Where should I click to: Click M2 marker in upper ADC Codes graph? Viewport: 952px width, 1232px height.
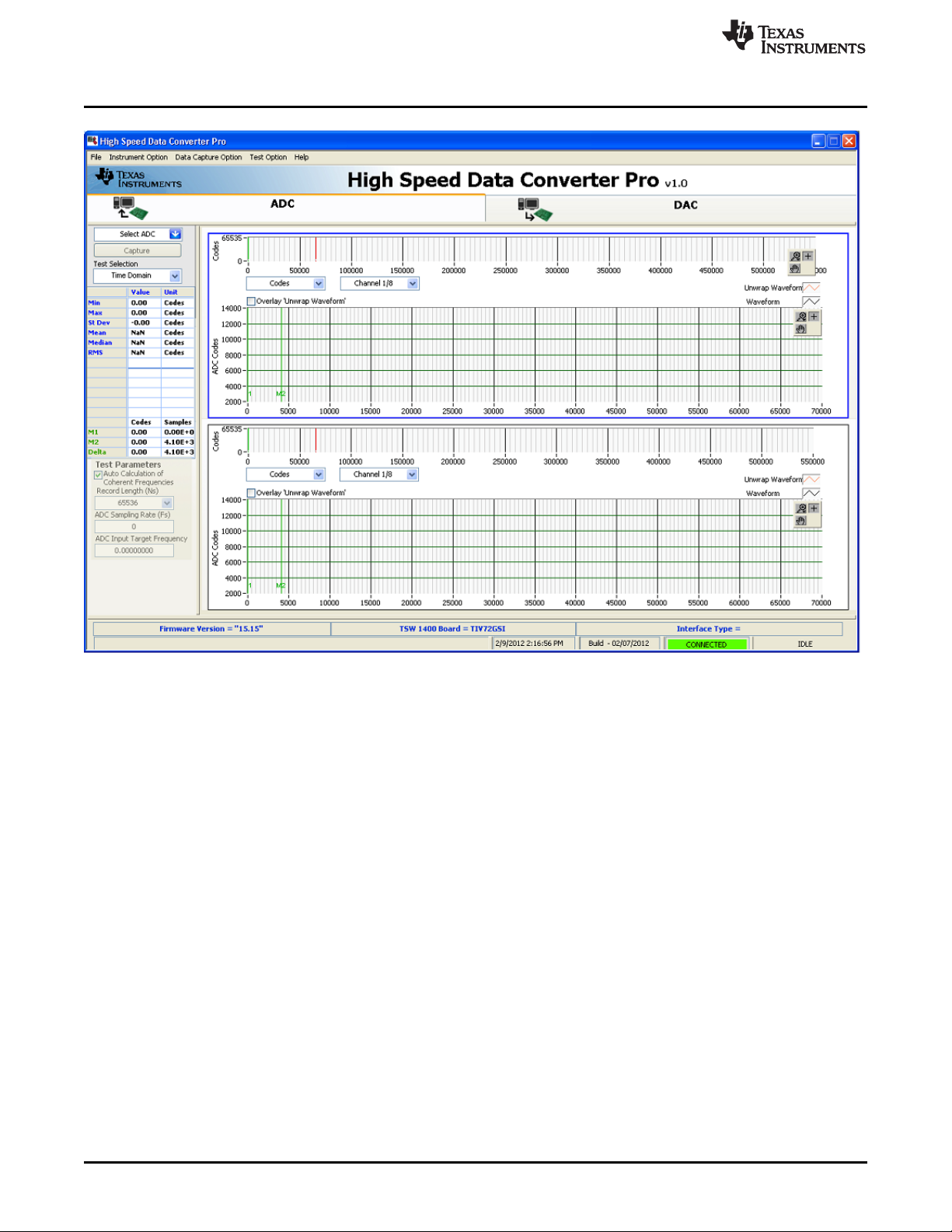pyautogui.click(x=281, y=394)
